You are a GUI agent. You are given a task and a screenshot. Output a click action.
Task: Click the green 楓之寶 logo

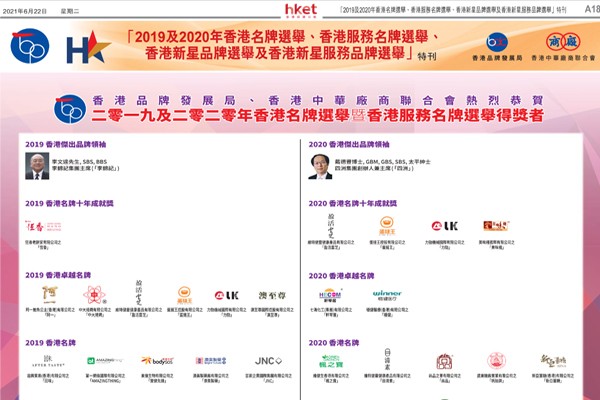coord(331,361)
